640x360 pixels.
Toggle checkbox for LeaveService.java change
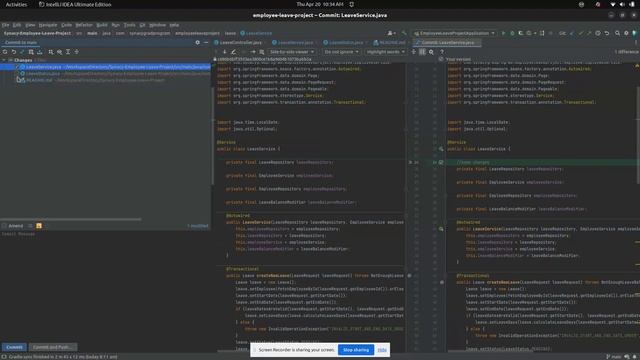(x=17, y=67)
